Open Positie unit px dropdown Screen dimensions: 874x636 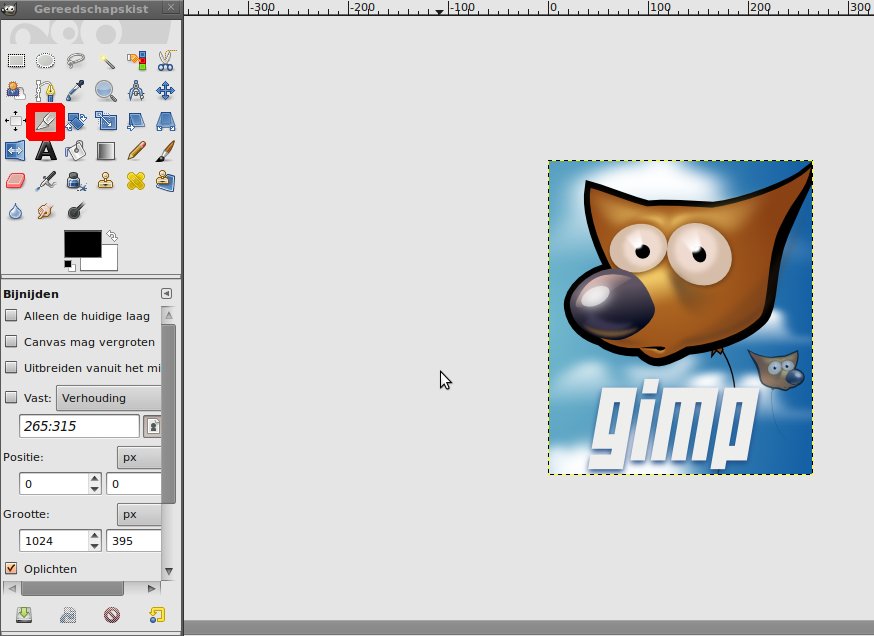(x=139, y=457)
